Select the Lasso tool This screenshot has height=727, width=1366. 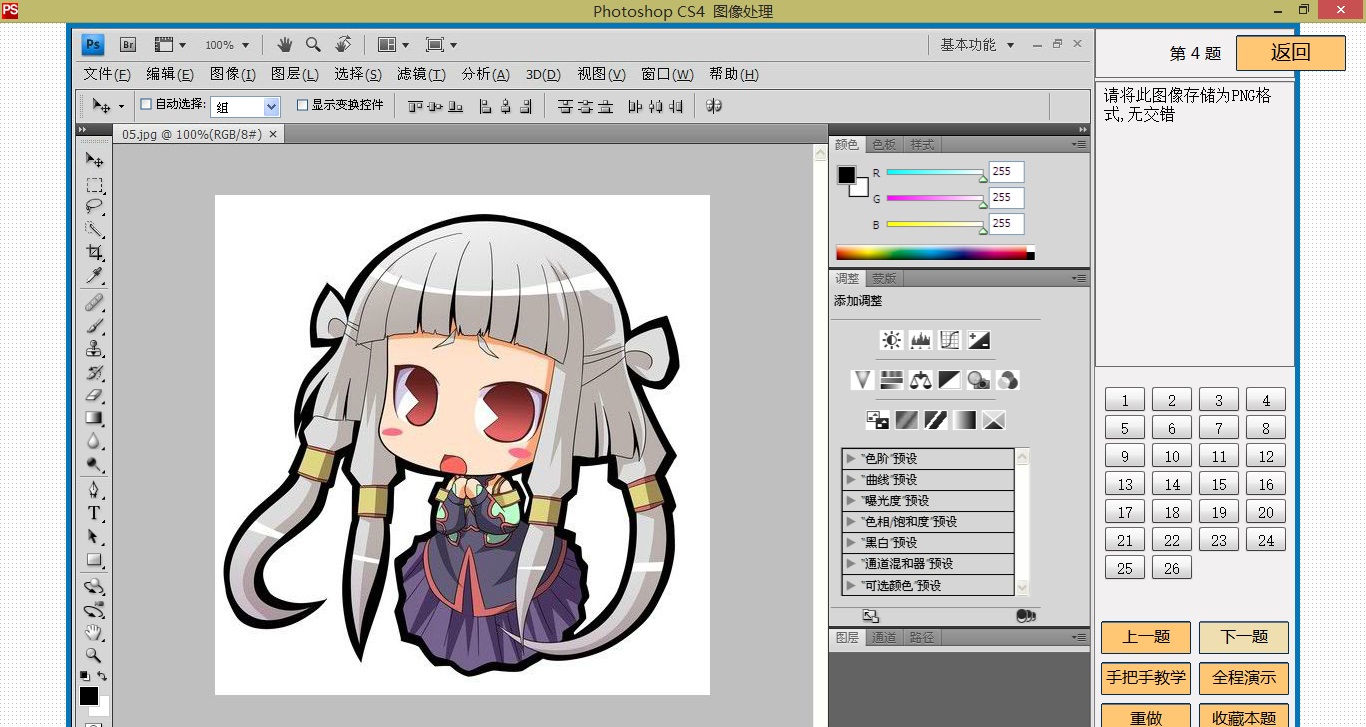pos(94,207)
